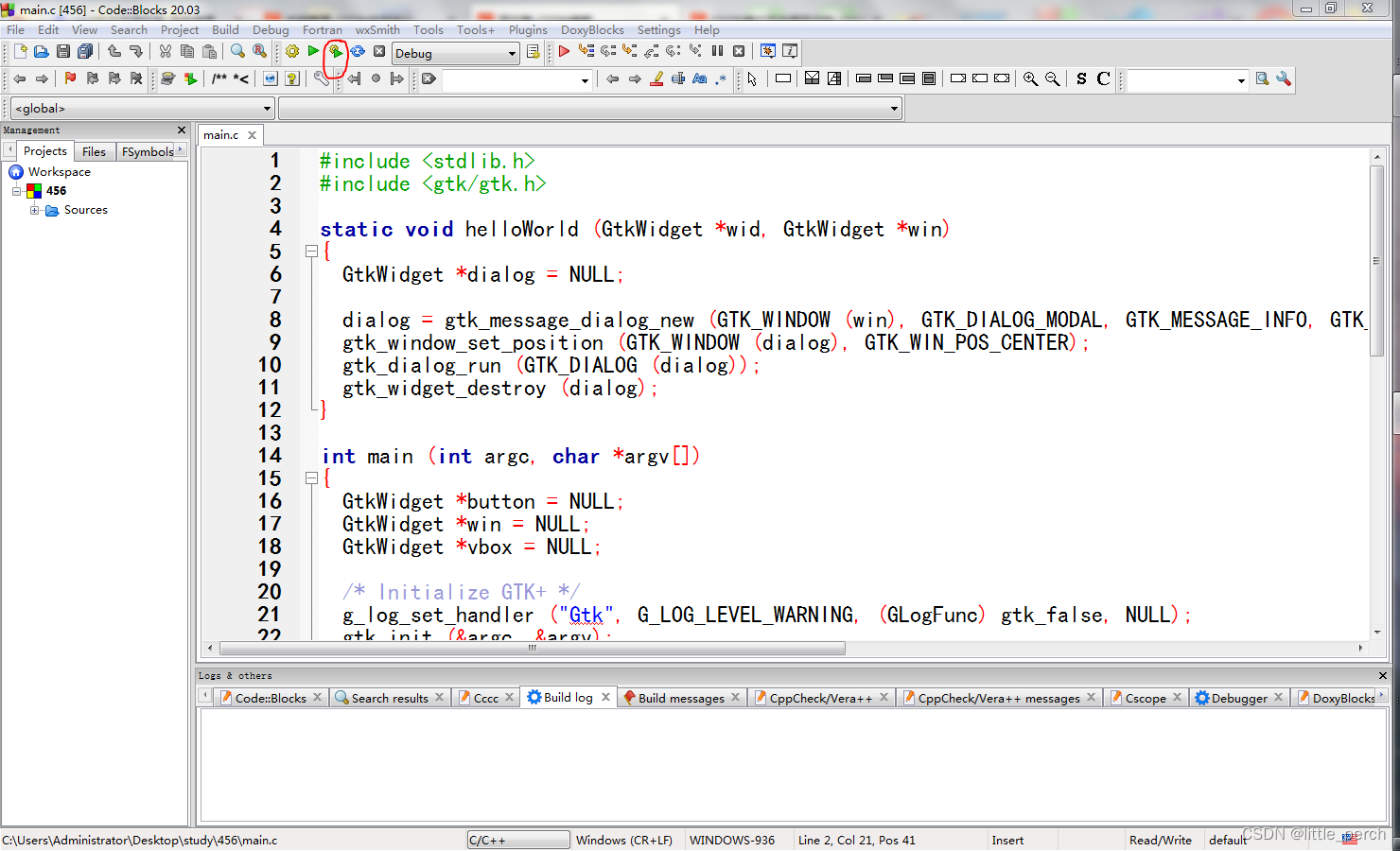Open the Debug menu
The image size is (1400, 851).
click(x=271, y=30)
